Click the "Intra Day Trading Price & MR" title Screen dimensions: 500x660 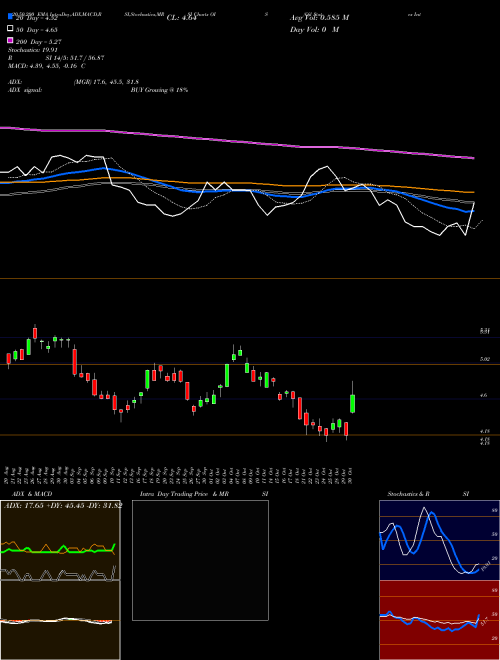click(x=184, y=494)
